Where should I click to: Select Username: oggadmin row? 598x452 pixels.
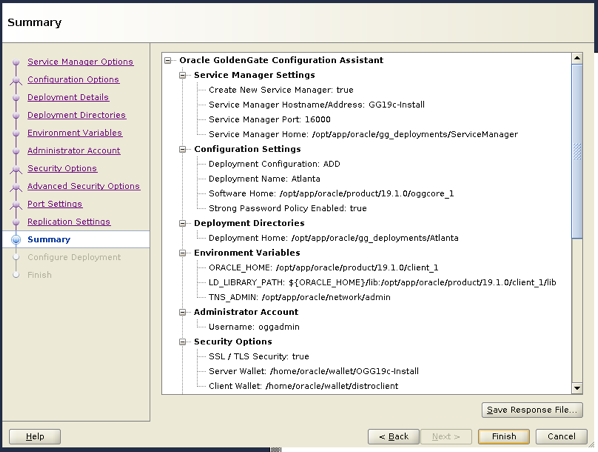(254, 327)
